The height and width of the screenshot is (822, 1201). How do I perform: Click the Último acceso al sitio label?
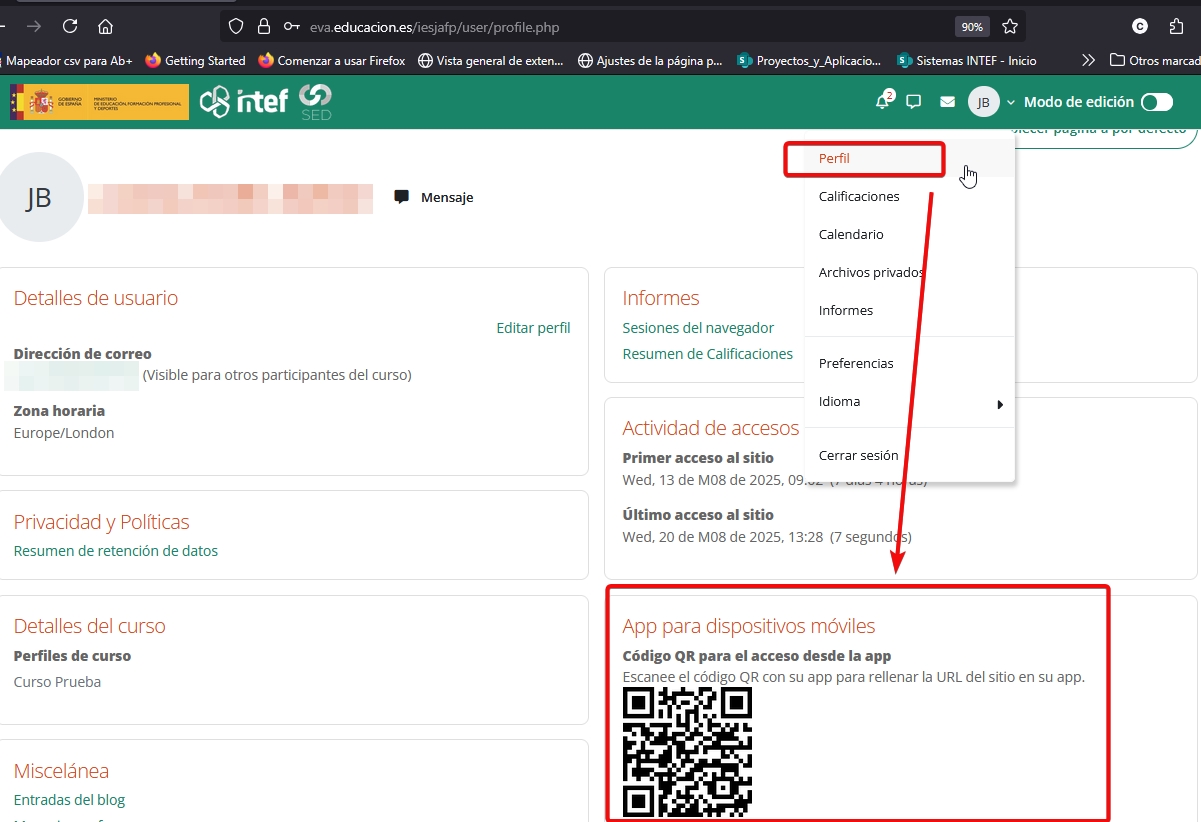698,515
